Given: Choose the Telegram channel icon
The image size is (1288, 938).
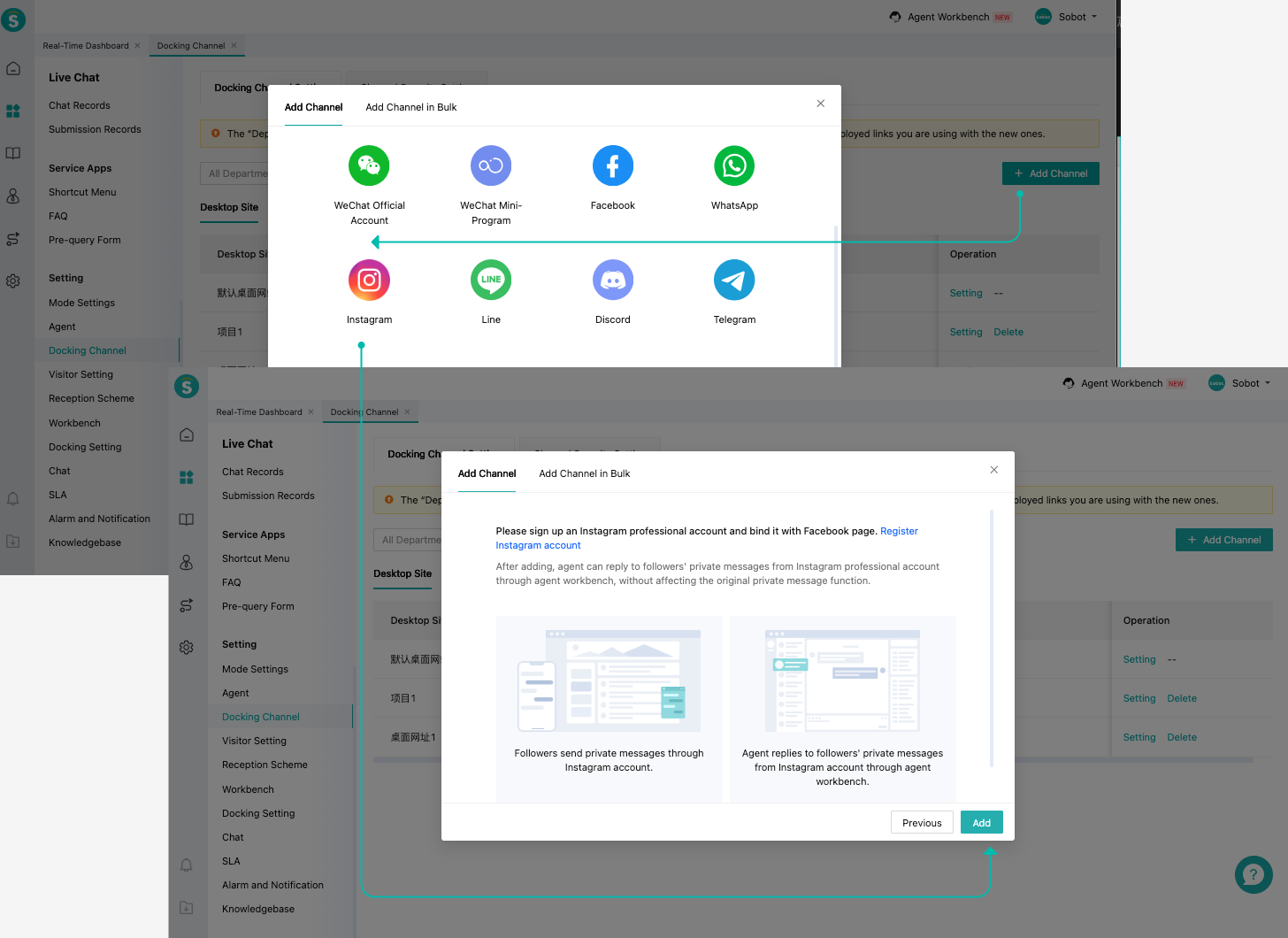Looking at the screenshot, I should pos(734,281).
